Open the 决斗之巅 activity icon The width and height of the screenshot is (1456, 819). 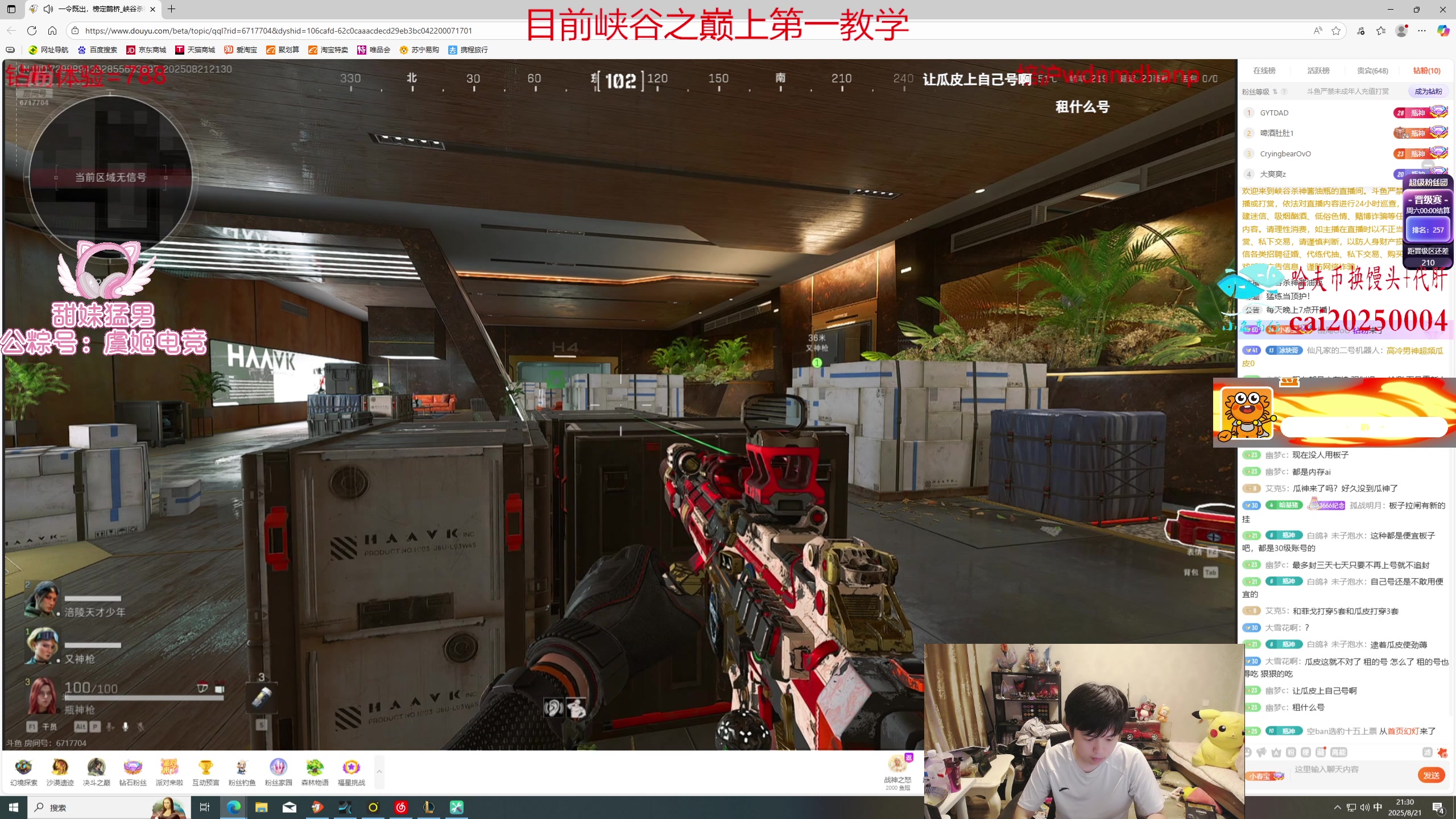tap(96, 772)
